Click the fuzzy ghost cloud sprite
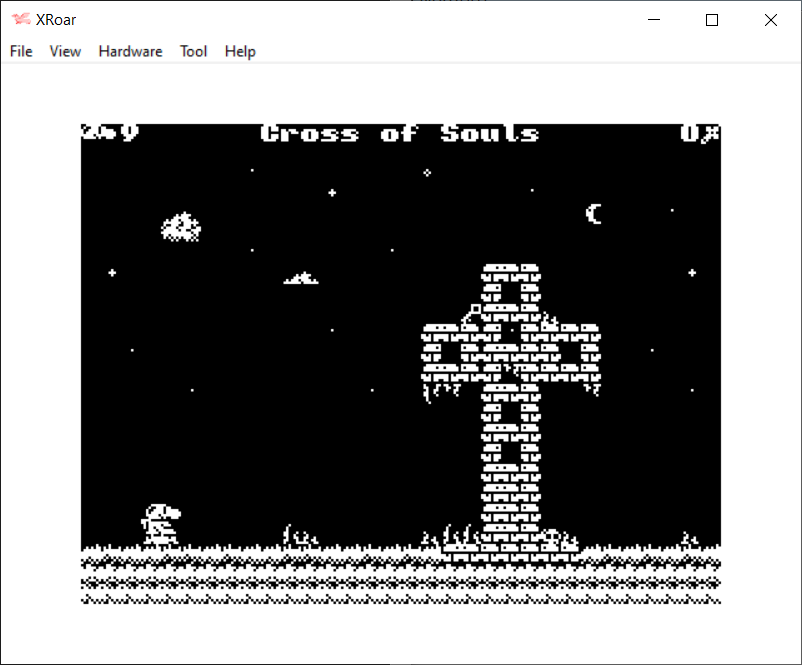The image size is (802, 665). pos(181,227)
